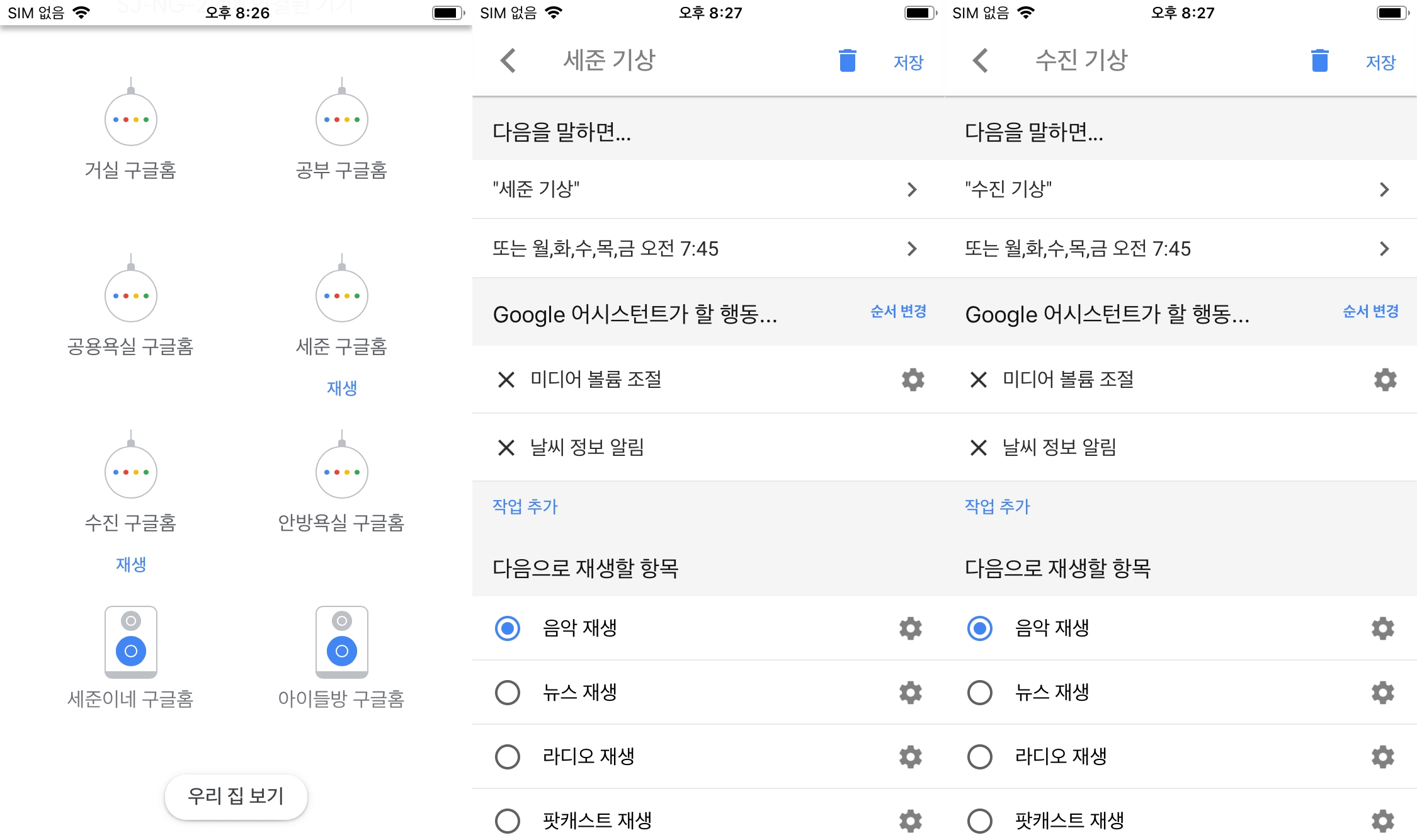
Task: Open 음악 재생 settings gear in 수진 기상
Action: coord(1382,628)
